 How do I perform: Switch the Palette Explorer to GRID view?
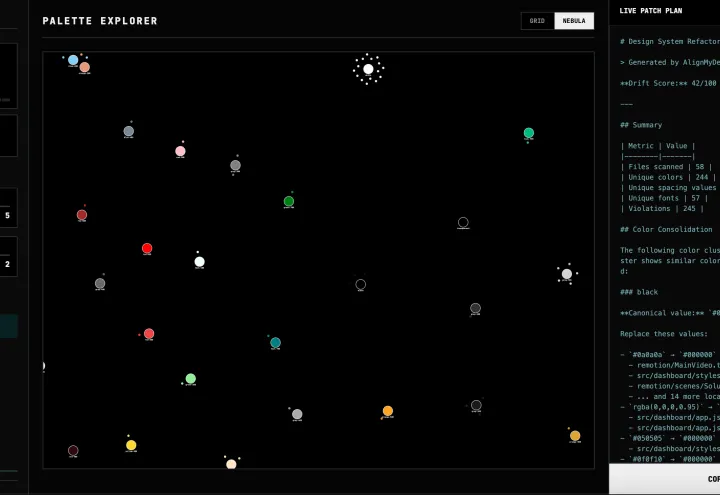click(537, 21)
